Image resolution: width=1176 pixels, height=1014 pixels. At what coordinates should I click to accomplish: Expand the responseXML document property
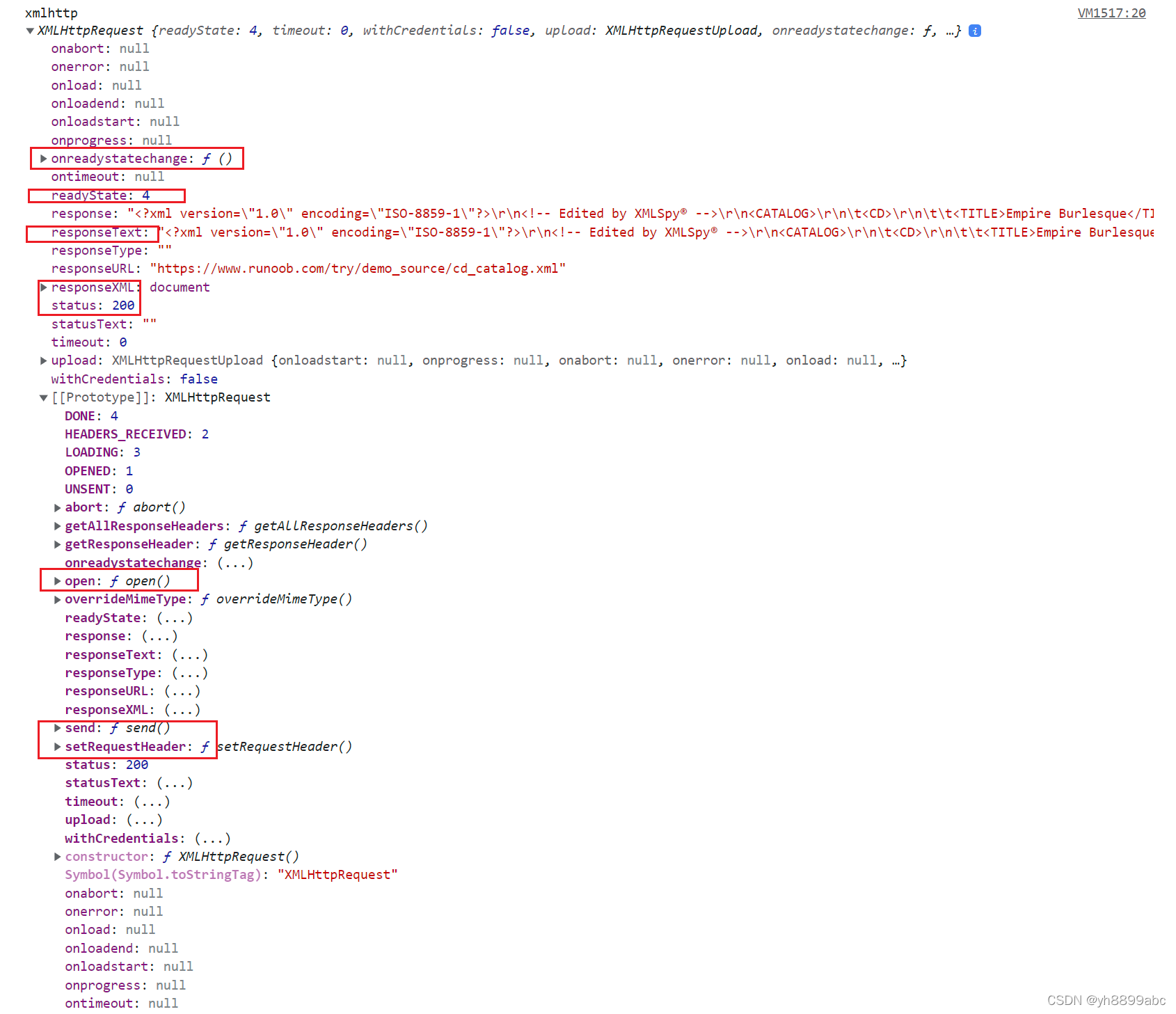pyautogui.click(x=43, y=287)
